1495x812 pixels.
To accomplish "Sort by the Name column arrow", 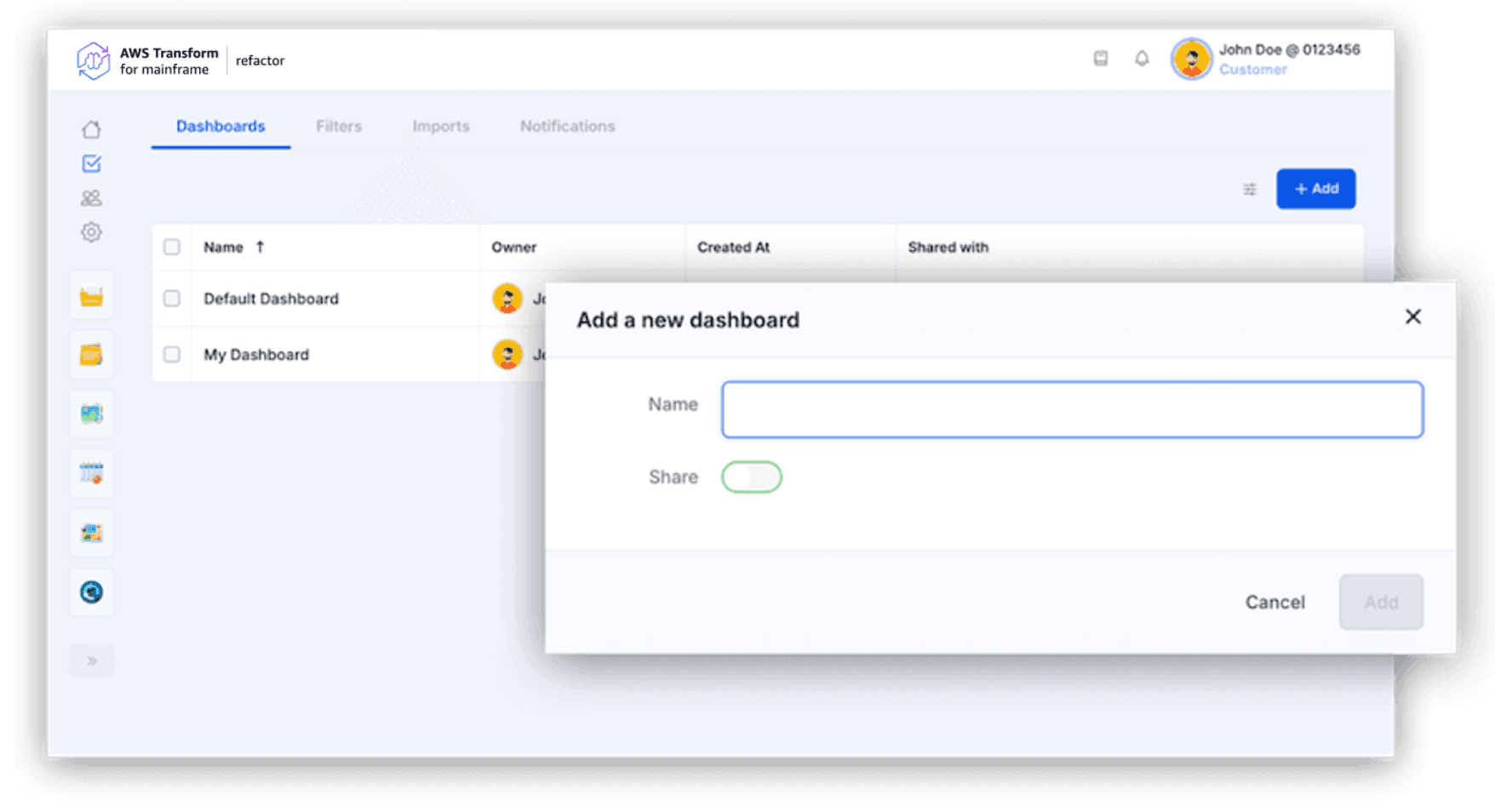I will 261,247.
